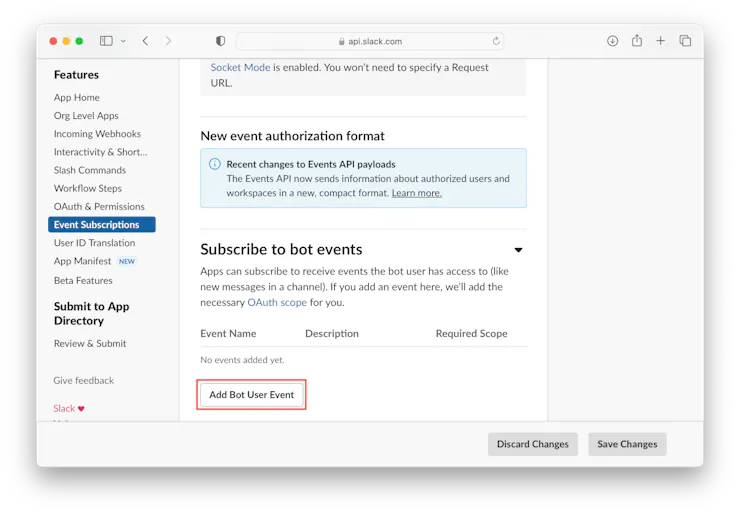
Task: Collapse the Subscribe to bot events section
Action: click(518, 250)
